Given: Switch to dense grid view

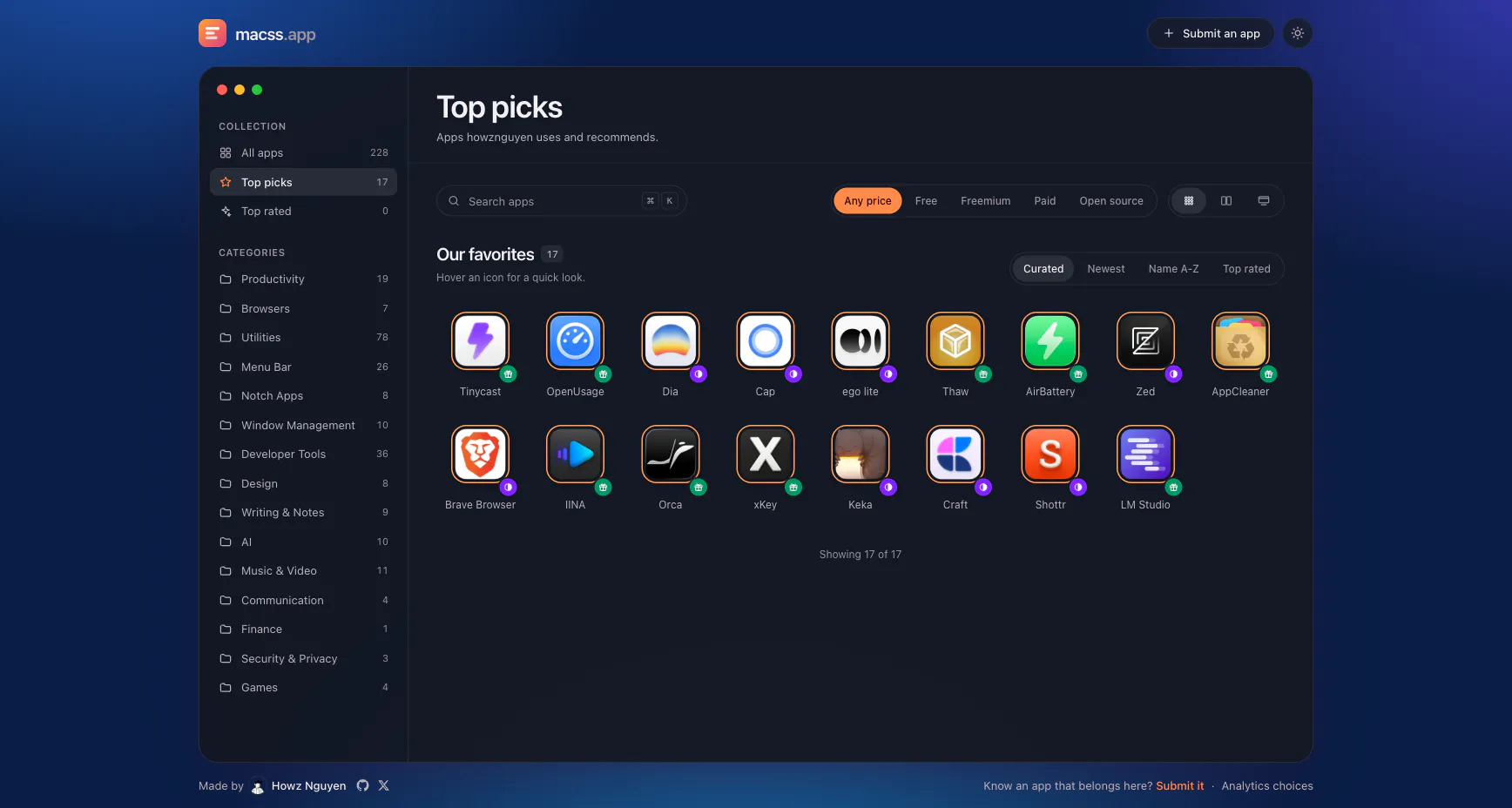Looking at the screenshot, I should [x=1189, y=201].
